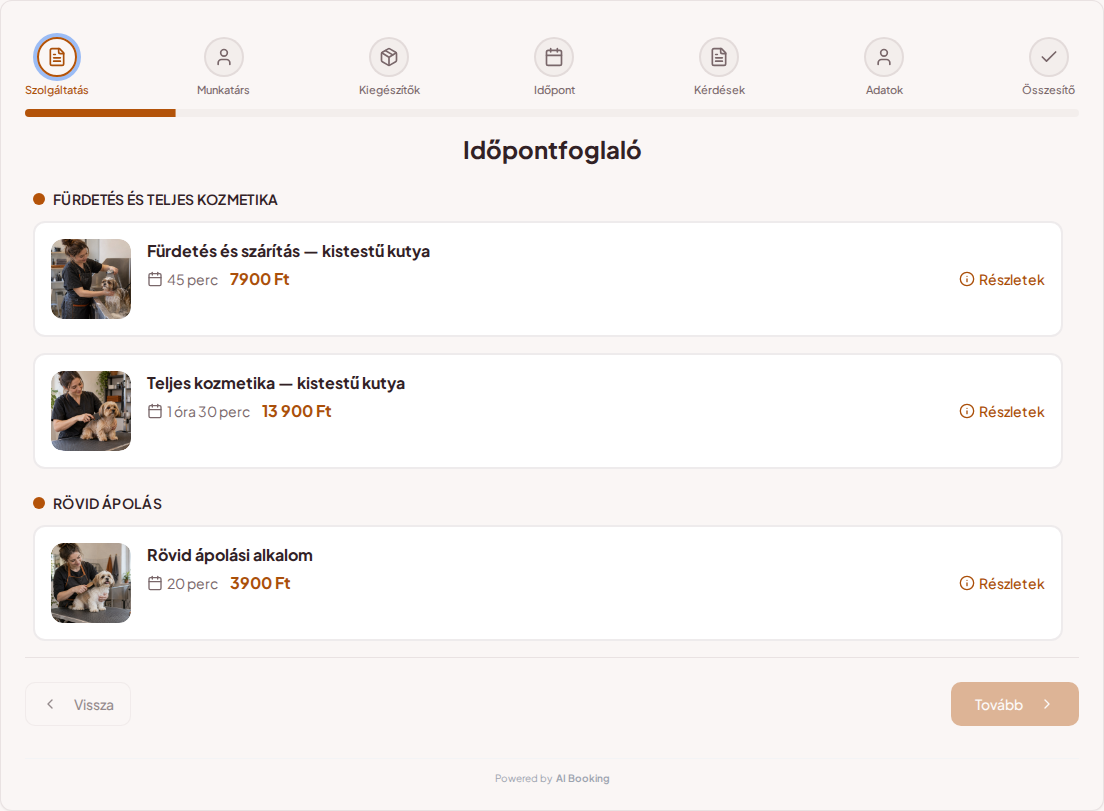This screenshot has height=811, width=1104.
Task: Click the AI Booking footer link
Action: 582,779
